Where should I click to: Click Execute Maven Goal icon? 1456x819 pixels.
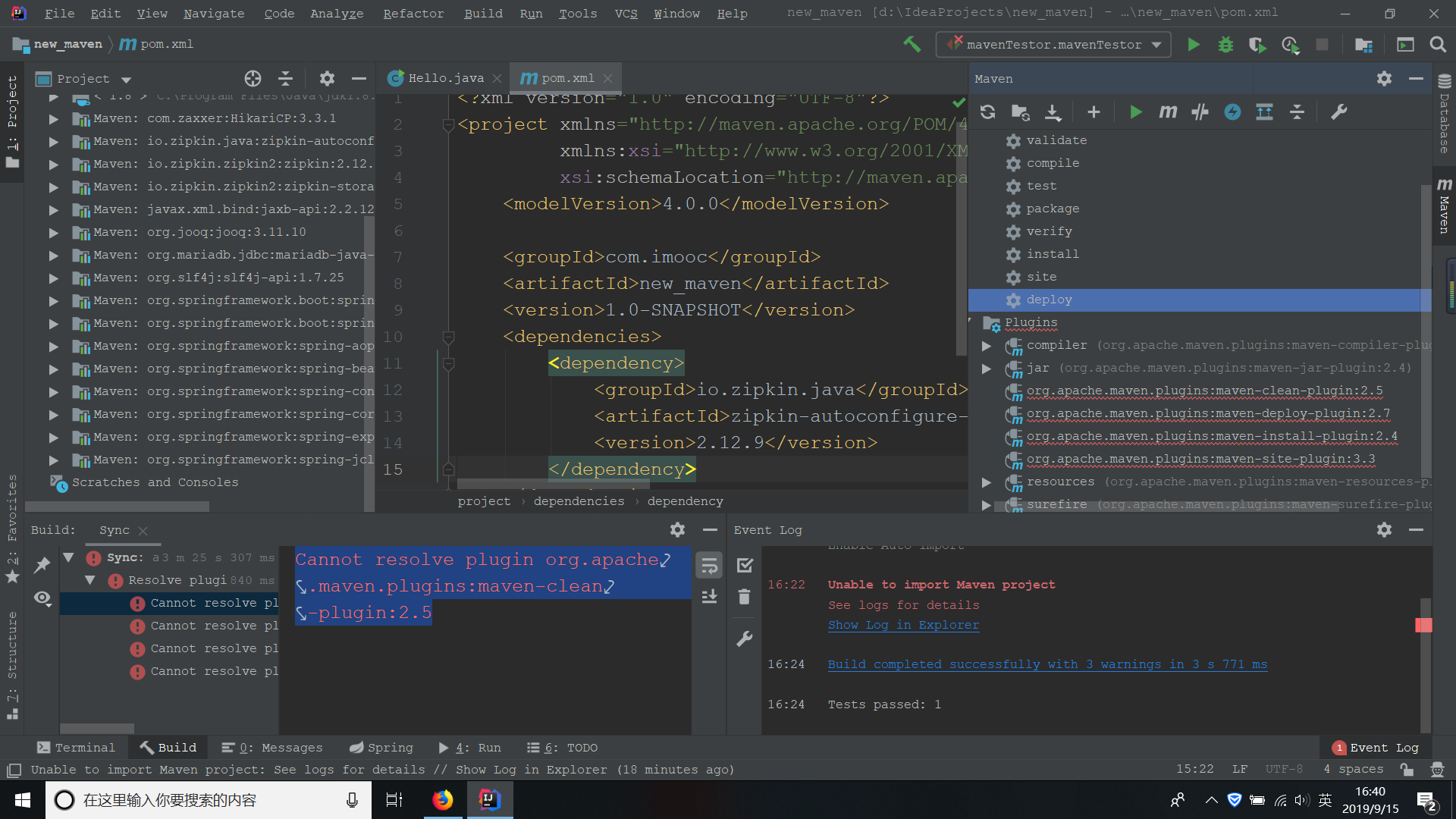pos(1168,112)
